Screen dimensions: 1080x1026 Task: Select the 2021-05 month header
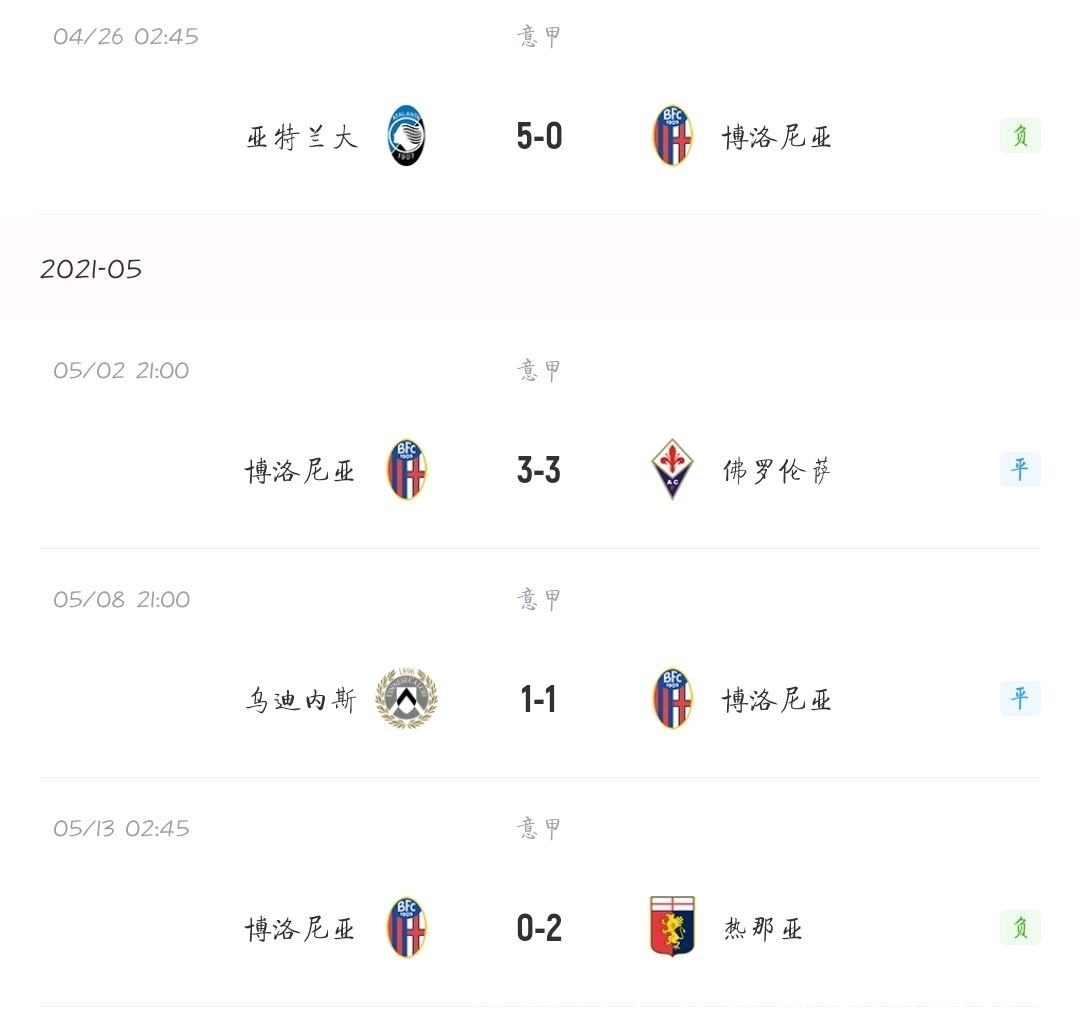(540, 267)
